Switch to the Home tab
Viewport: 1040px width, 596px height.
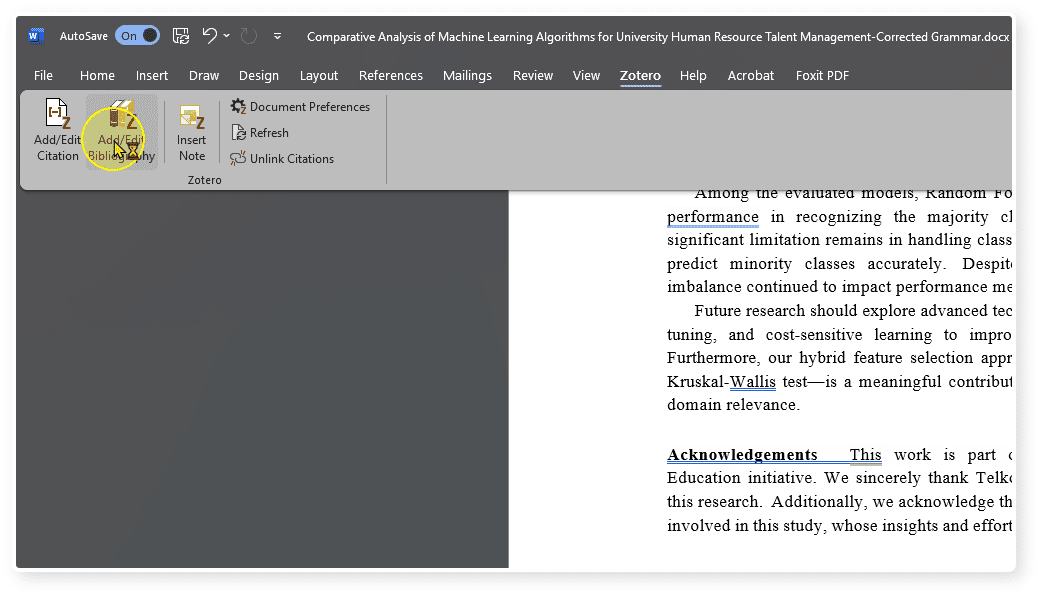click(x=98, y=76)
